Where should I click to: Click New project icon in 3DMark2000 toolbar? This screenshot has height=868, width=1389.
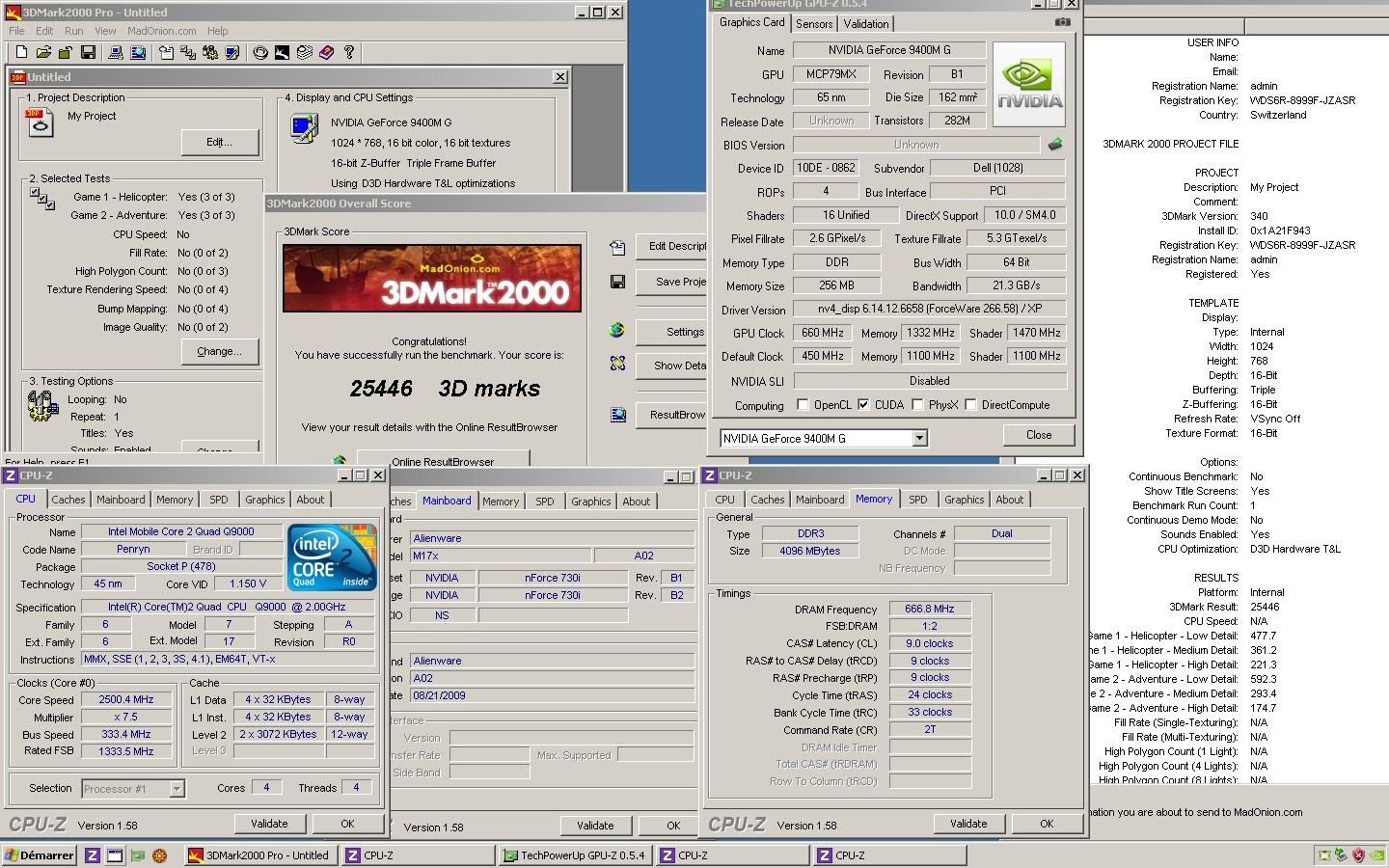pyautogui.click(x=22, y=52)
